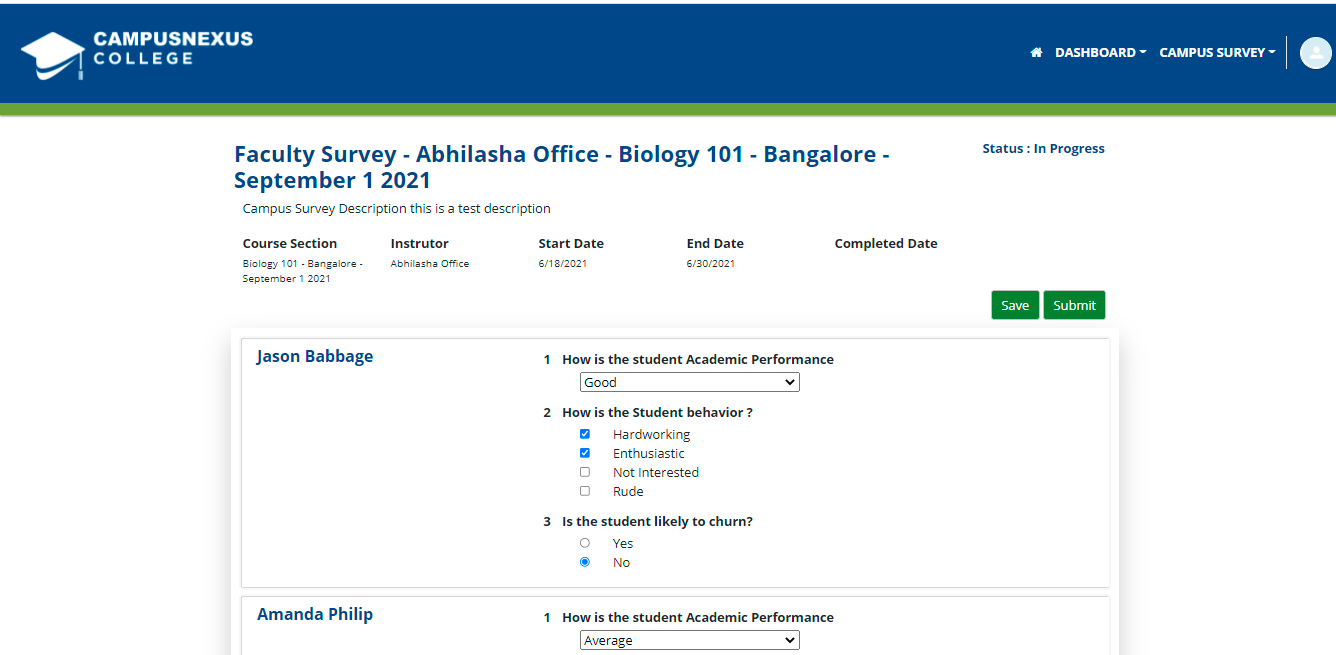Uncheck Enthusiastic under Student behavior
Screen dimensions: 1336x655
(x=585, y=452)
